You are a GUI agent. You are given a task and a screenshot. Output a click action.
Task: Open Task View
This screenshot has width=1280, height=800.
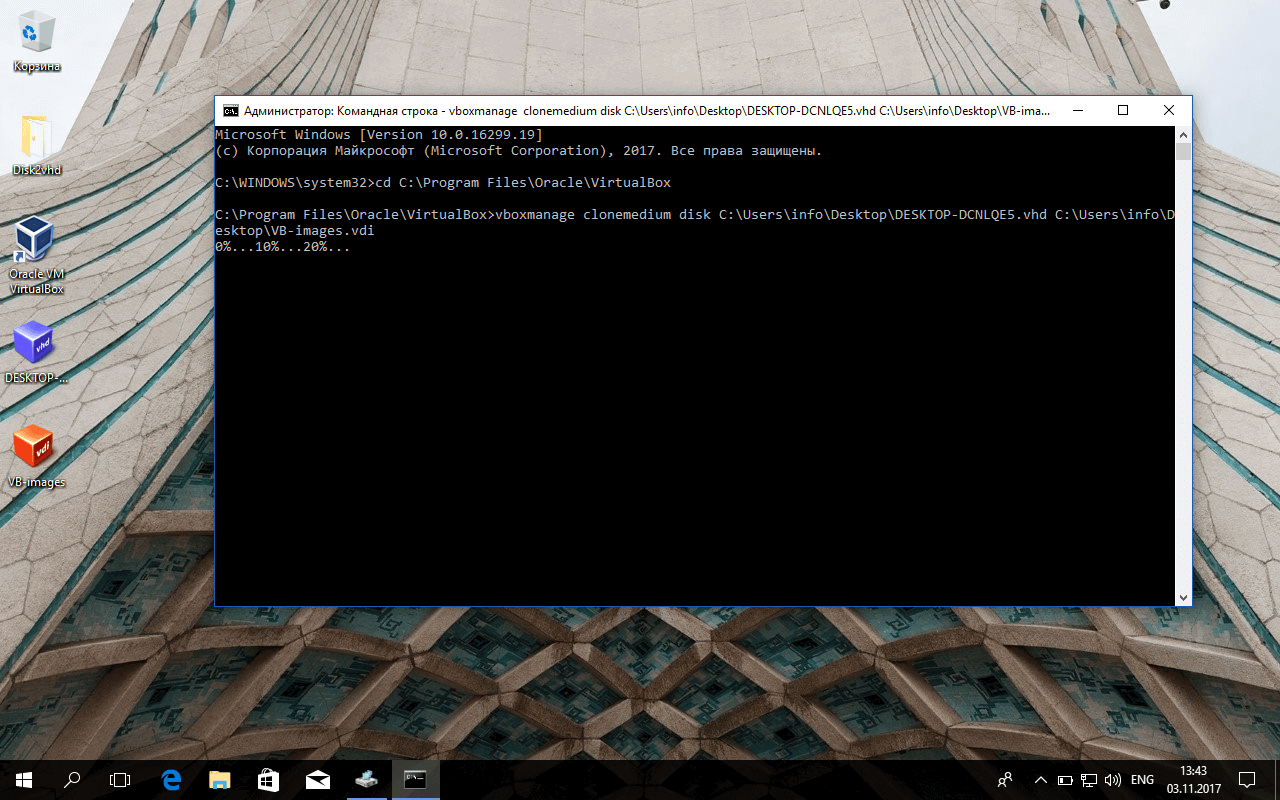pos(120,780)
